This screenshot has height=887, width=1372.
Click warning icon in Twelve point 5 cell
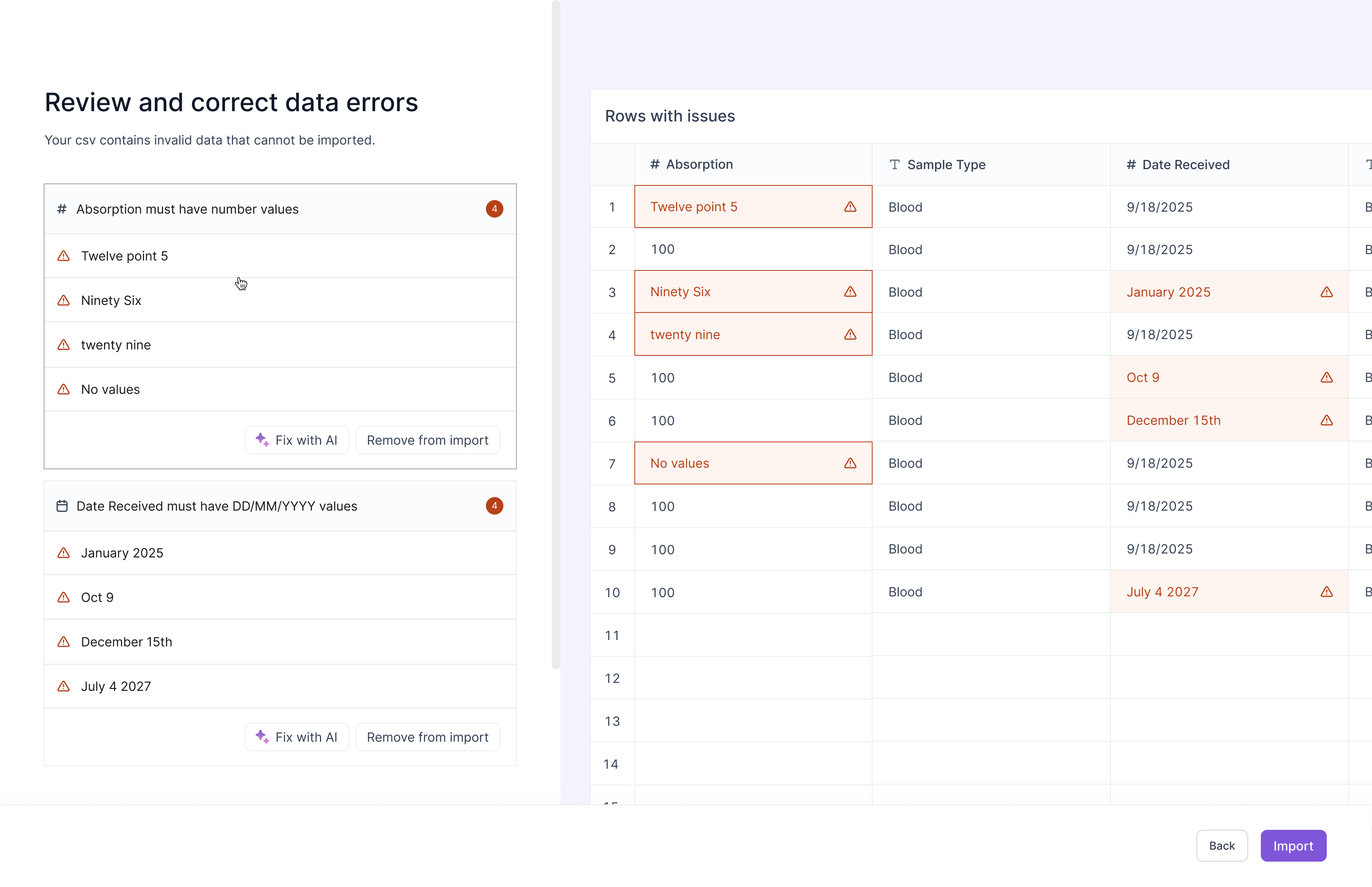850,207
